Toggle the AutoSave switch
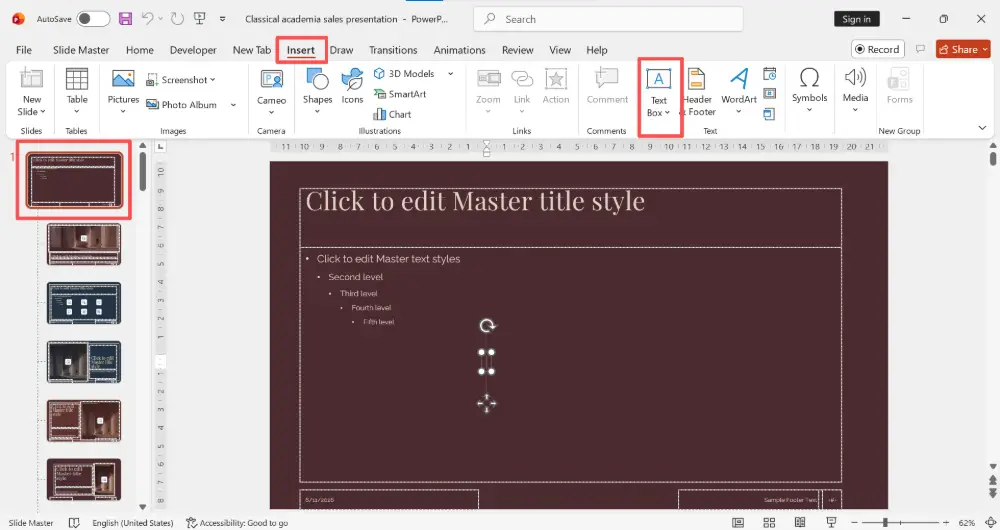 [x=92, y=18]
